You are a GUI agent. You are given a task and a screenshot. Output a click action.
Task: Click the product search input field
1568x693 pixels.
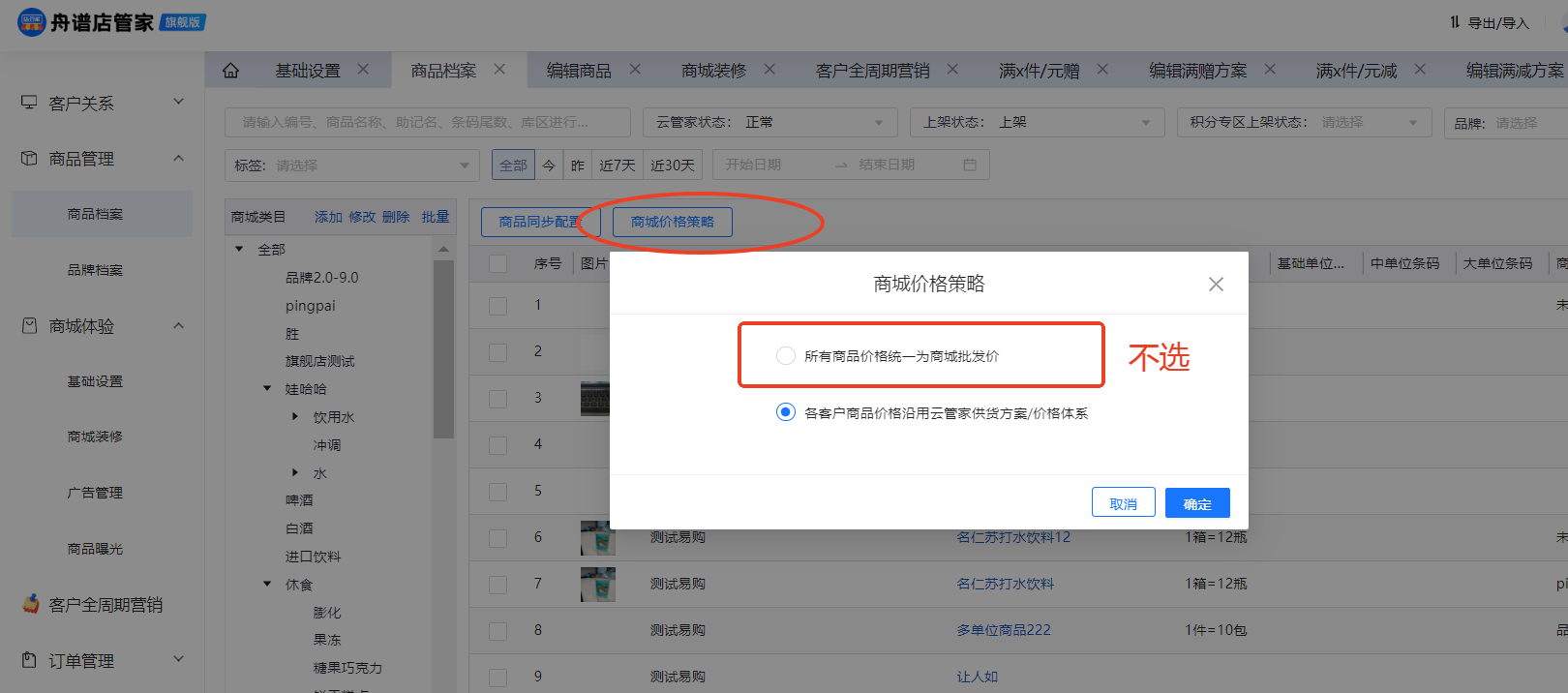pyautogui.click(x=427, y=123)
